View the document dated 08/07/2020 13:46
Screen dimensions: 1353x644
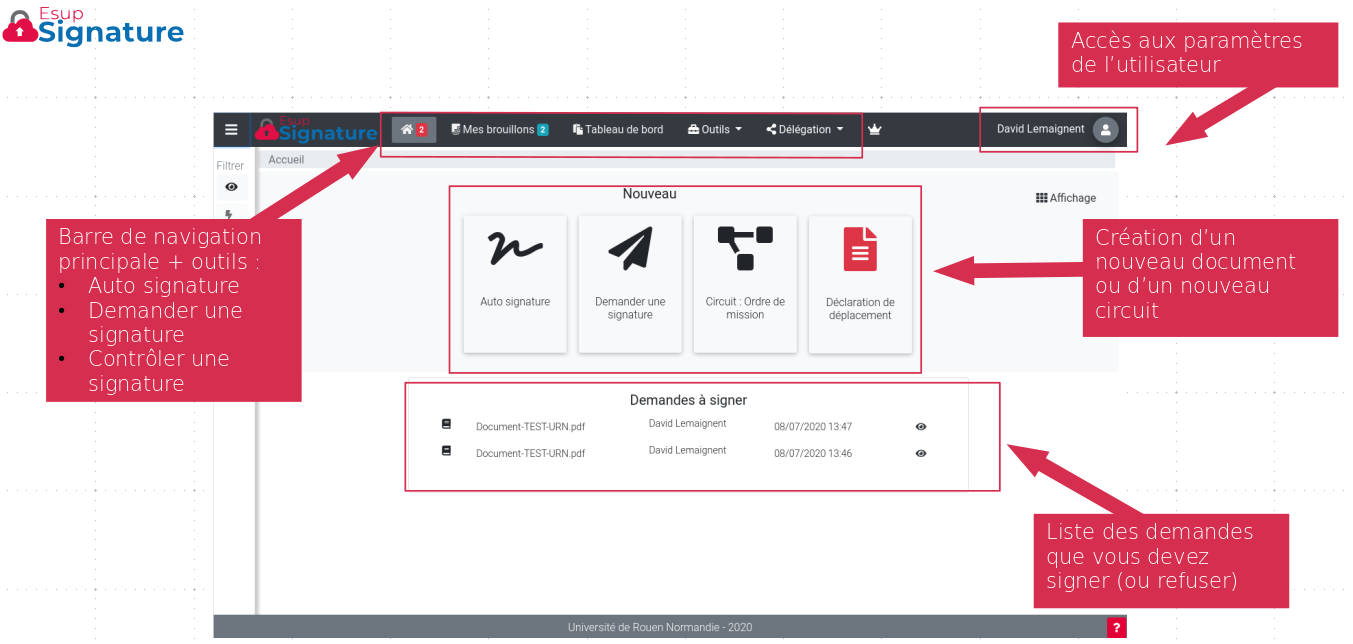pos(921,454)
